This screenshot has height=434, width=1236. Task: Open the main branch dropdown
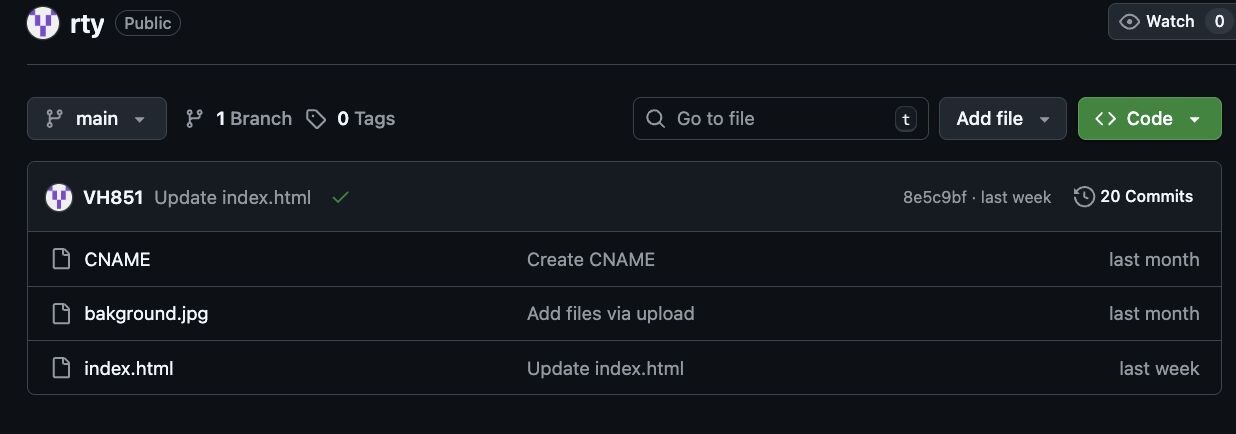pos(97,119)
